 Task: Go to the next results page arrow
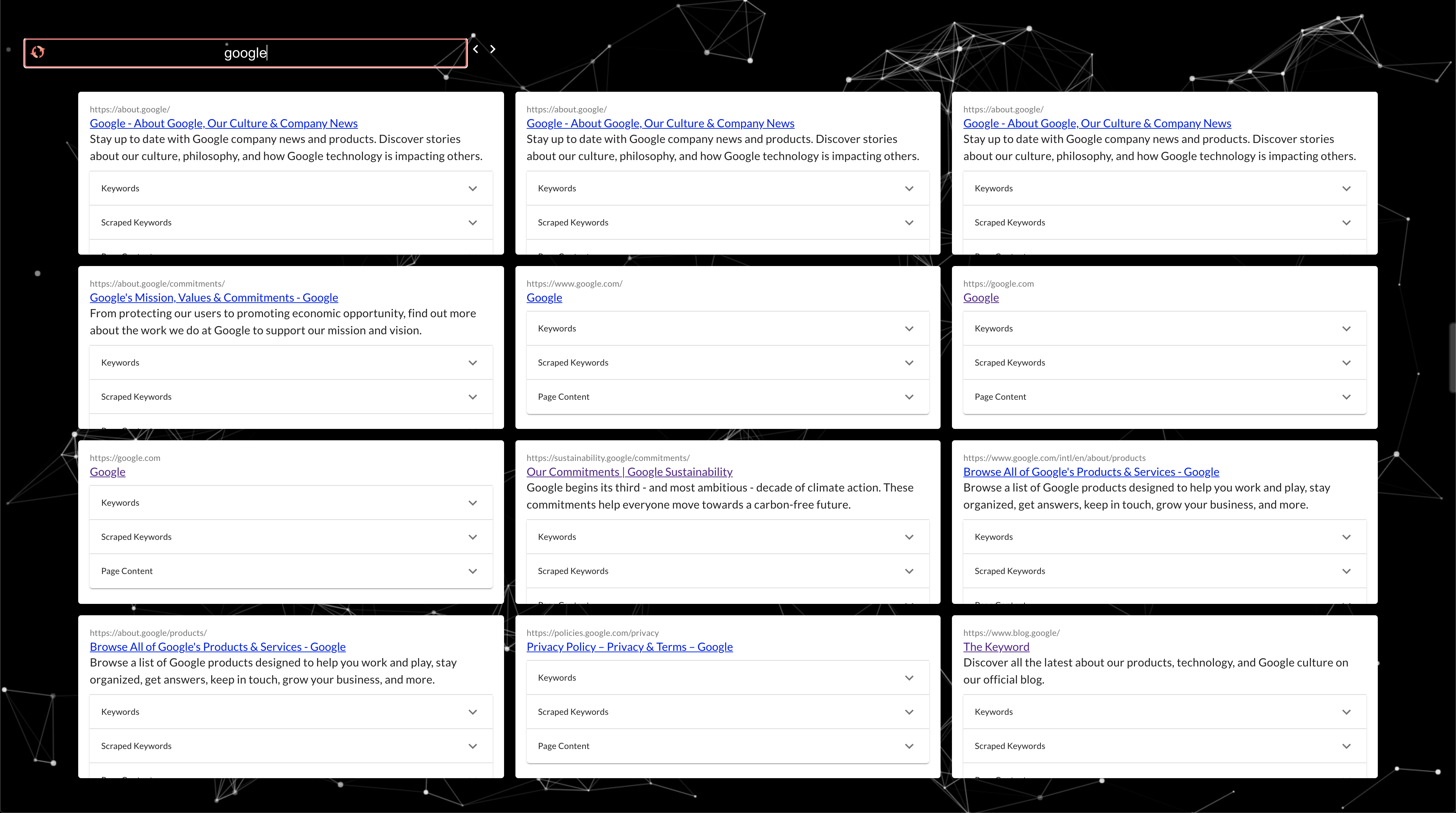pos(493,49)
